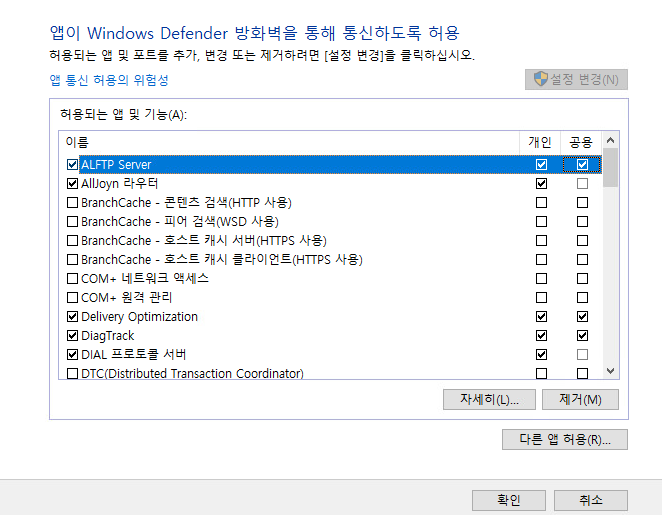This screenshot has width=662, height=515.
Task: Select the COM+ 원격 관리 row text
Action: tap(127, 298)
